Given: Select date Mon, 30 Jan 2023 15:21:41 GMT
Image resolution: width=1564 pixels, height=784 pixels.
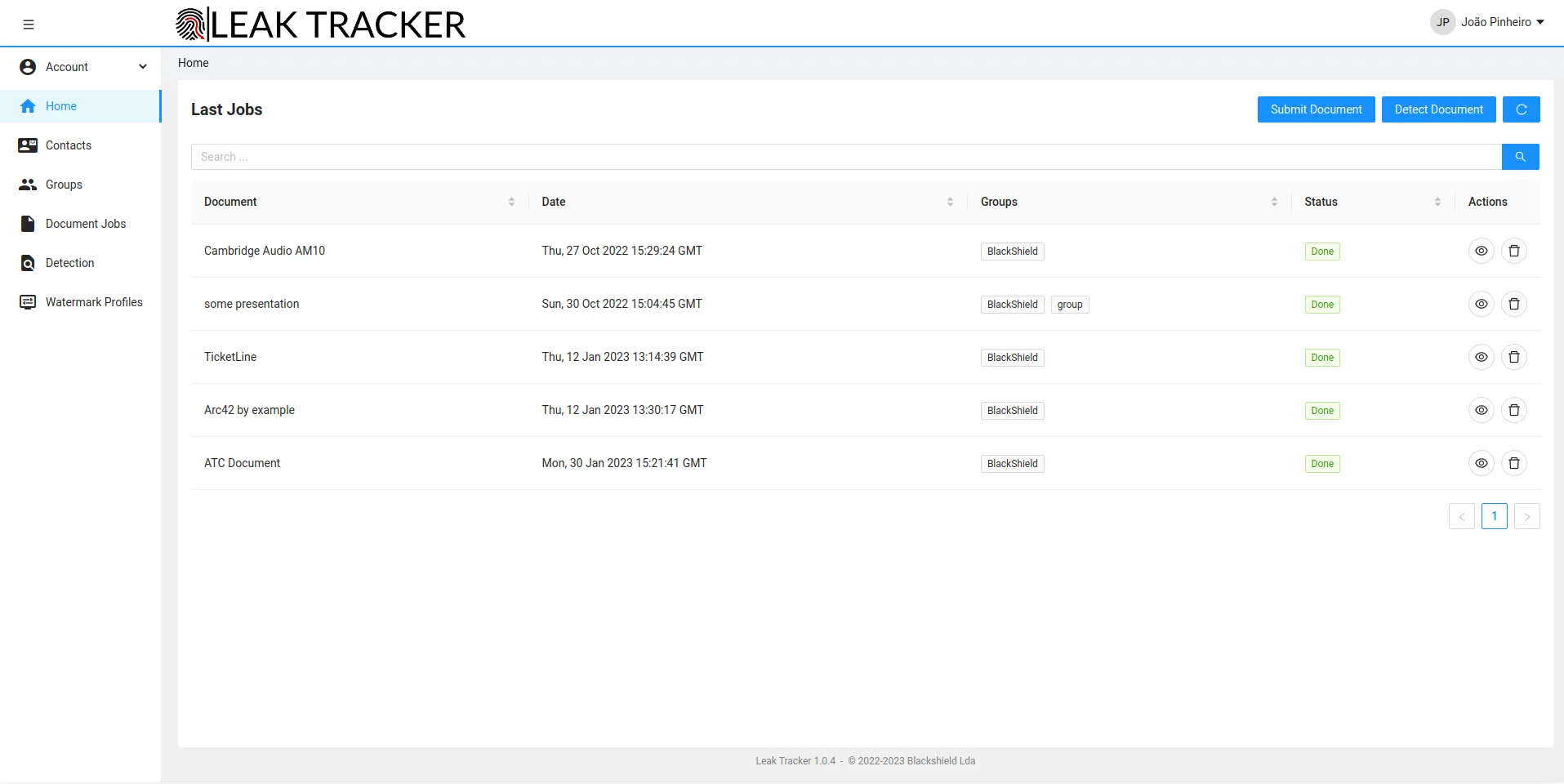Looking at the screenshot, I should [624, 463].
